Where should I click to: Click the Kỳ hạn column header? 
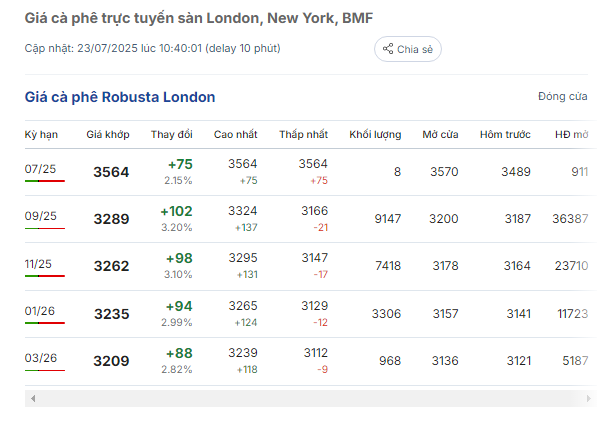click(41, 134)
